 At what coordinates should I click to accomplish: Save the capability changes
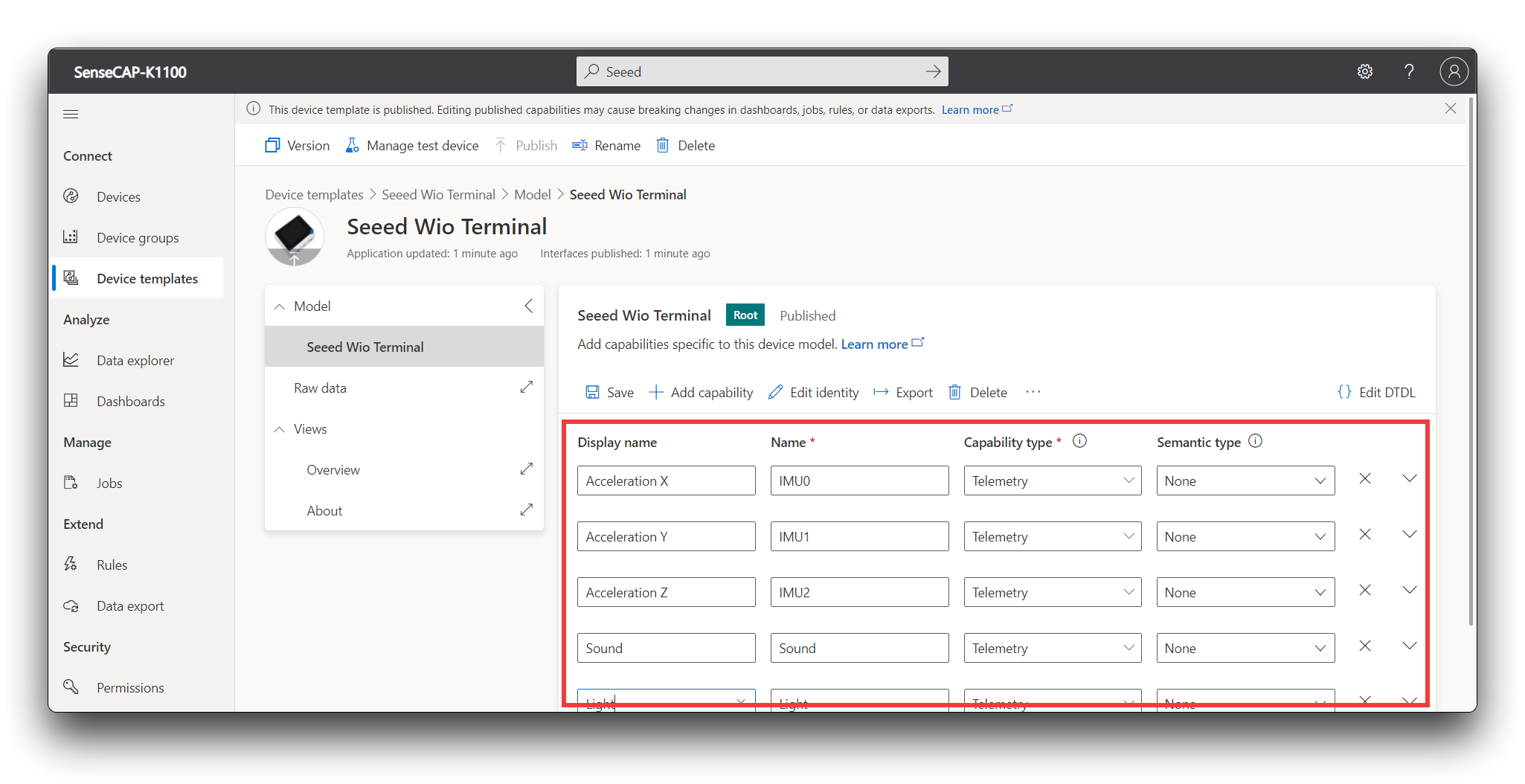[x=609, y=392]
